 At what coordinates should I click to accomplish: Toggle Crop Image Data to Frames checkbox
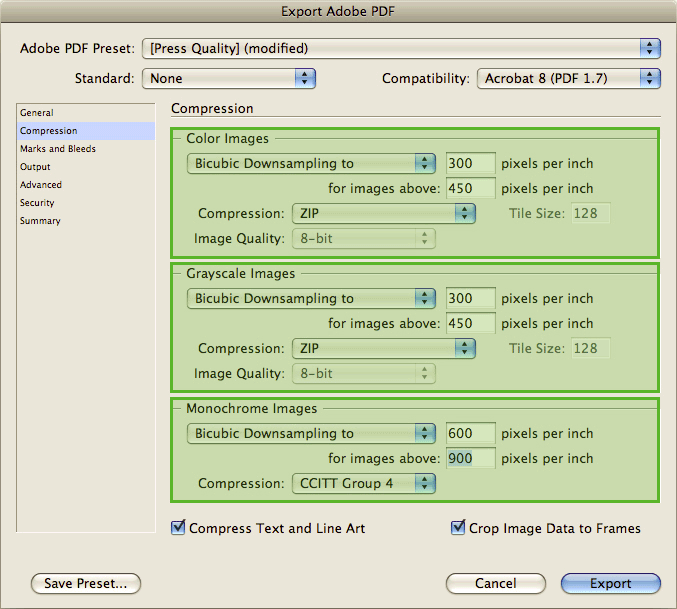point(459,528)
